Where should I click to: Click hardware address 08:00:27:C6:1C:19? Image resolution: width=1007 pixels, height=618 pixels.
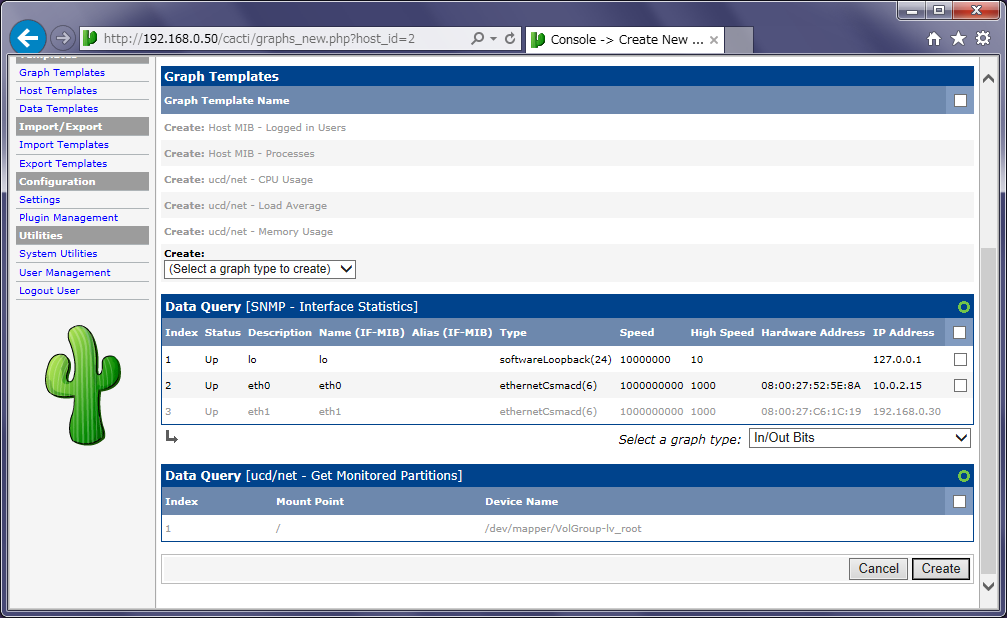(810, 411)
